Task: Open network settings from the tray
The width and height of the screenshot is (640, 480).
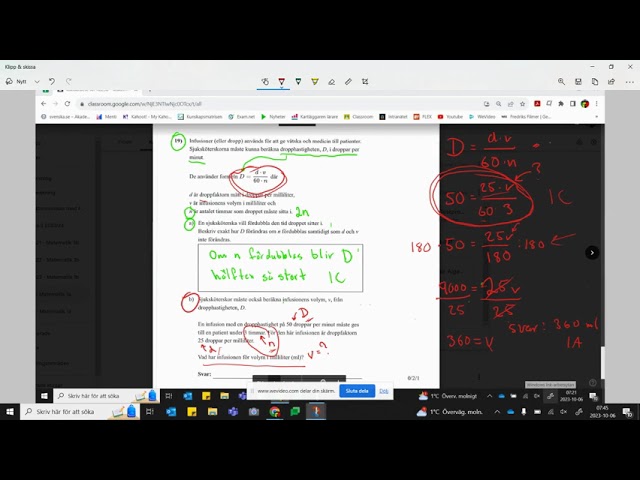Action: [x=551, y=412]
